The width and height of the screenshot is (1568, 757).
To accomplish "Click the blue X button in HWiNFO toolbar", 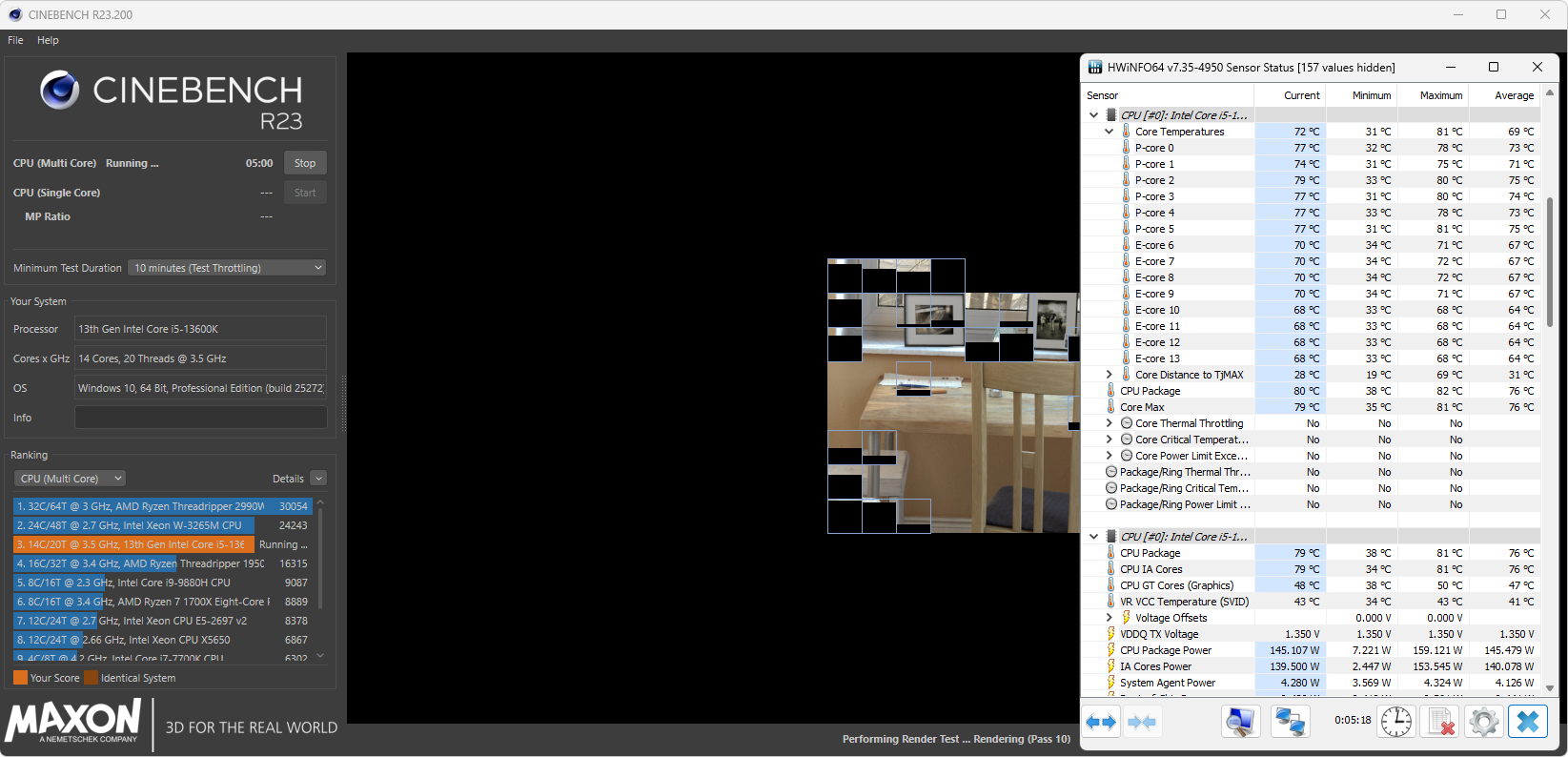I will click(x=1528, y=722).
